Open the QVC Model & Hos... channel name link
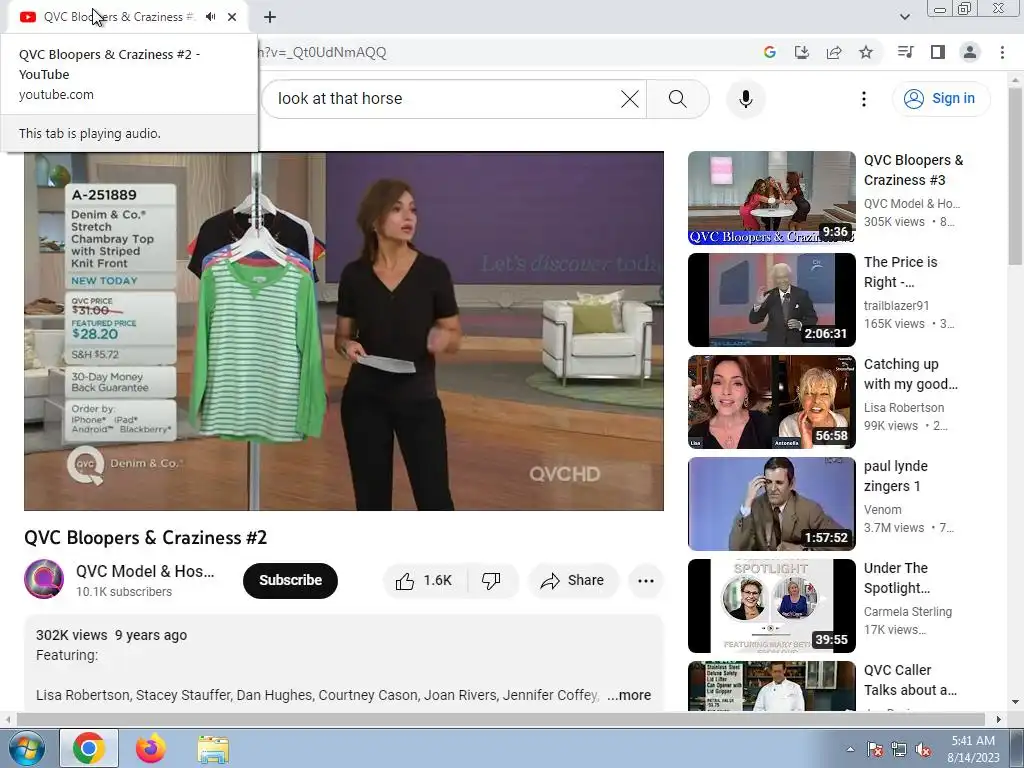The height and width of the screenshot is (768, 1024). pyautogui.click(x=145, y=571)
